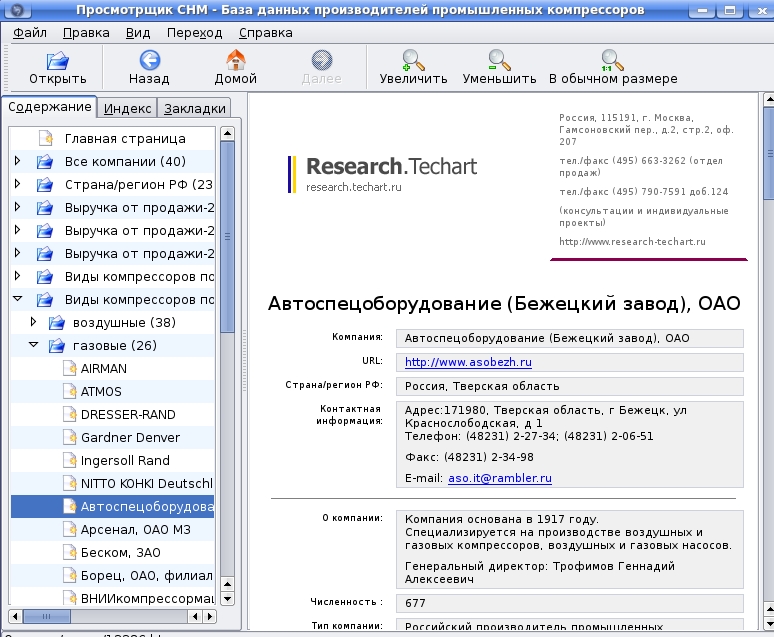The height and width of the screenshot is (637, 774).
Task: Click folder icon of Все компании (40)
Action: (44, 161)
